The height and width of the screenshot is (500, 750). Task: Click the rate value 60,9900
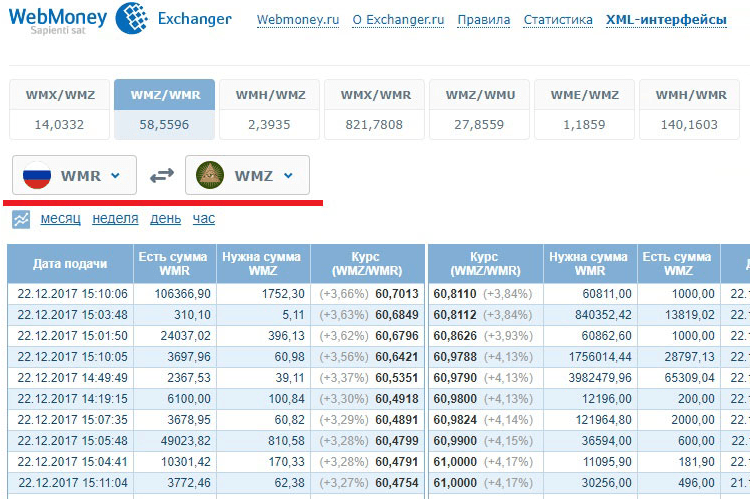[x=455, y=441]
